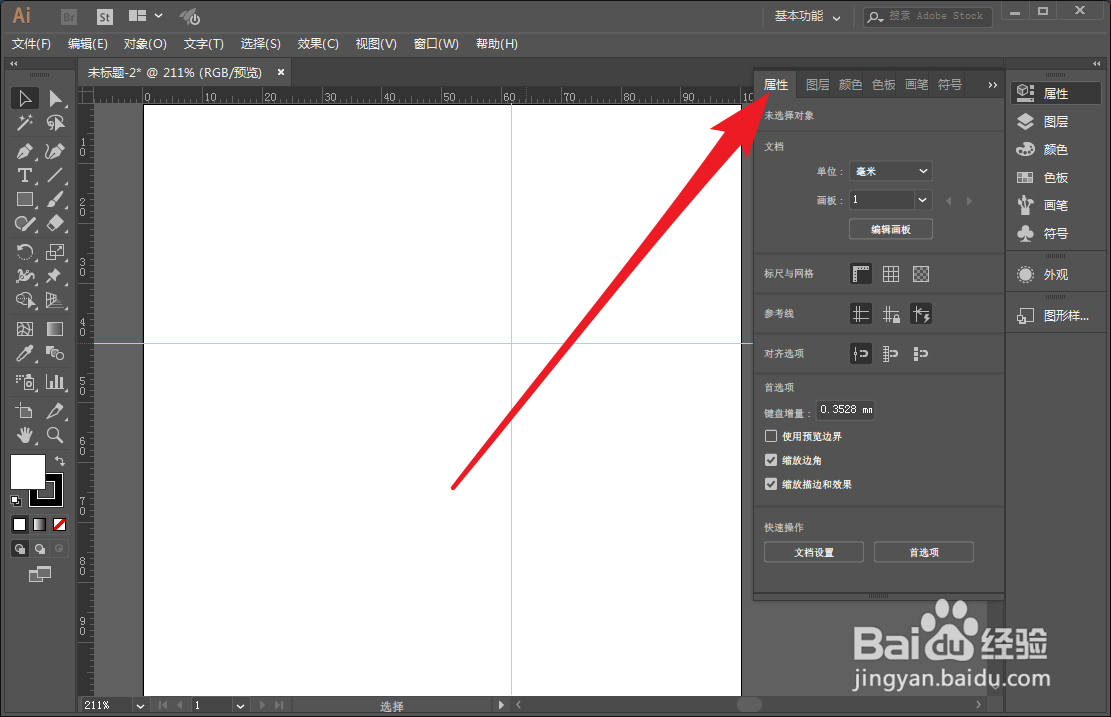Click the 编辑画板 button
The height and width of the screenshot is (717, 1111).
point(891,229)
